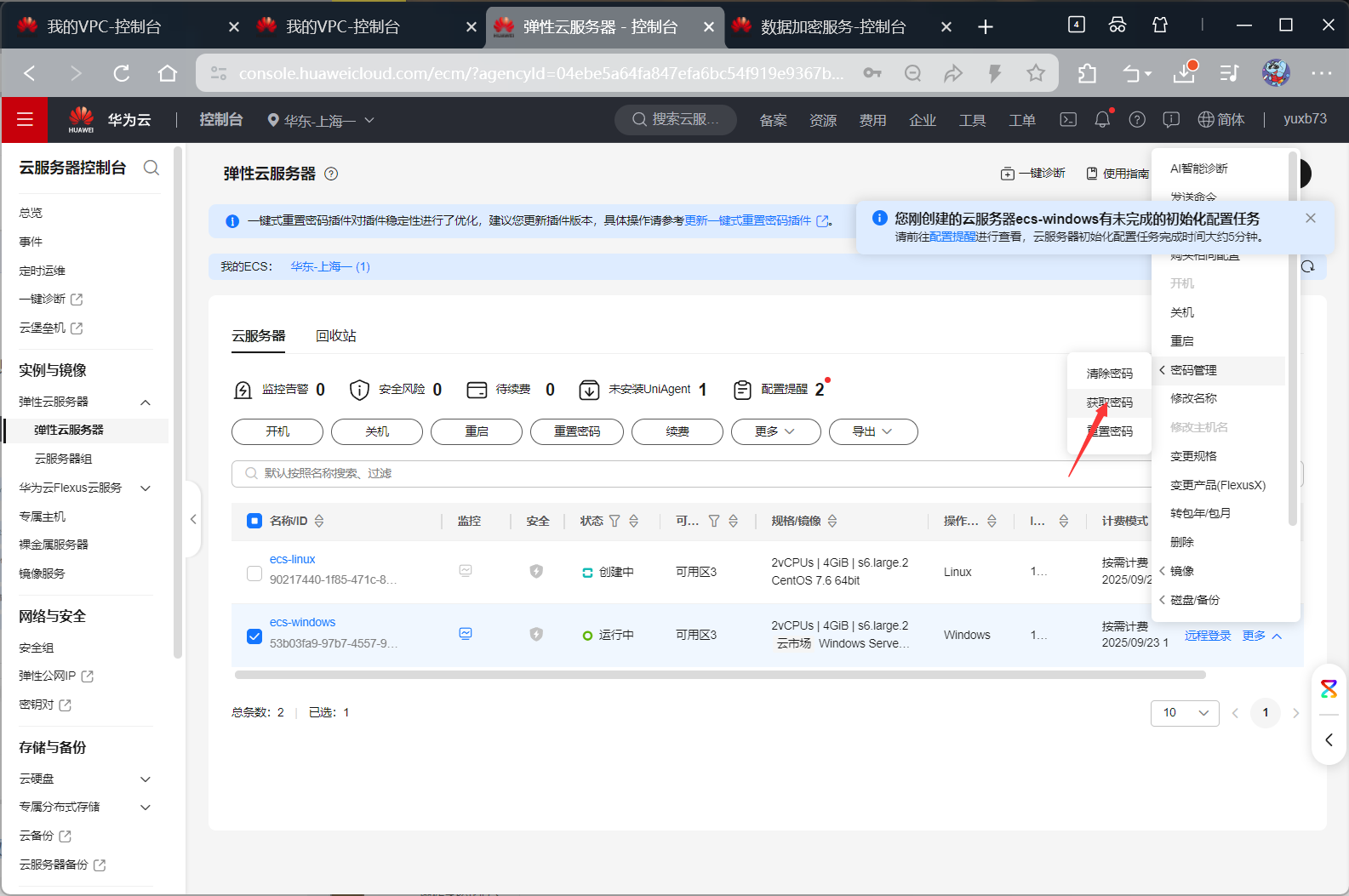Screen dimensions: 1349x896
Task: Select 关机 in the more menu
Action: [x=1182, y=312]
